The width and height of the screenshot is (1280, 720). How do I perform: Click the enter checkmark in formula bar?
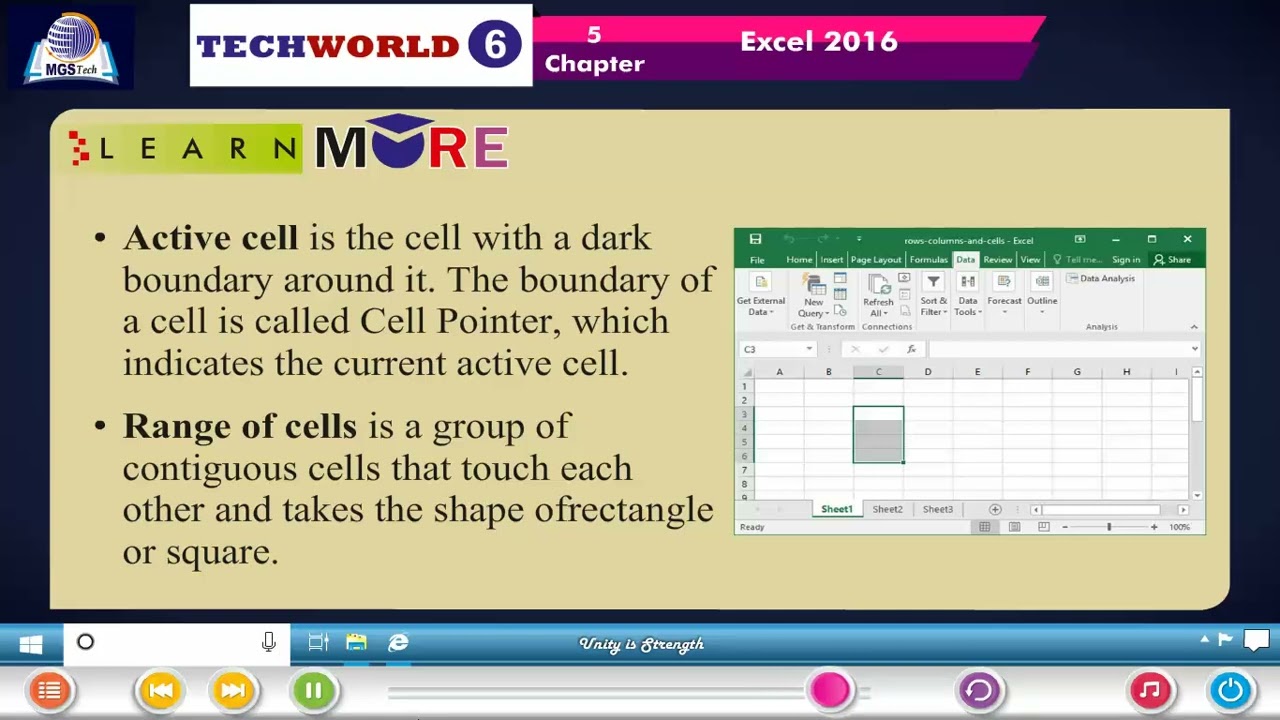pos(883,349)
